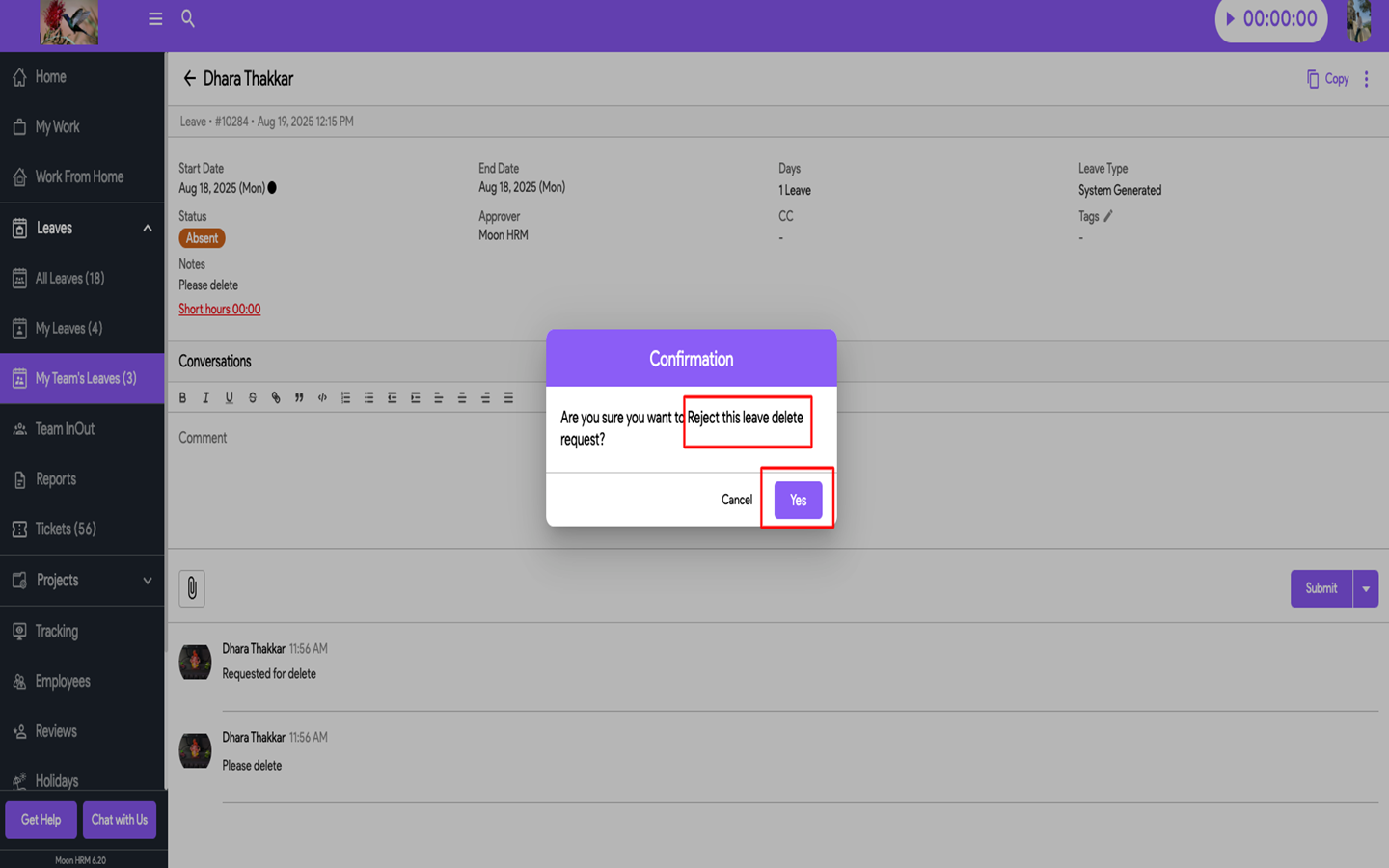1389x868 pixels.
Task: Insert a link using the link icon
Action: pos(276,397)
